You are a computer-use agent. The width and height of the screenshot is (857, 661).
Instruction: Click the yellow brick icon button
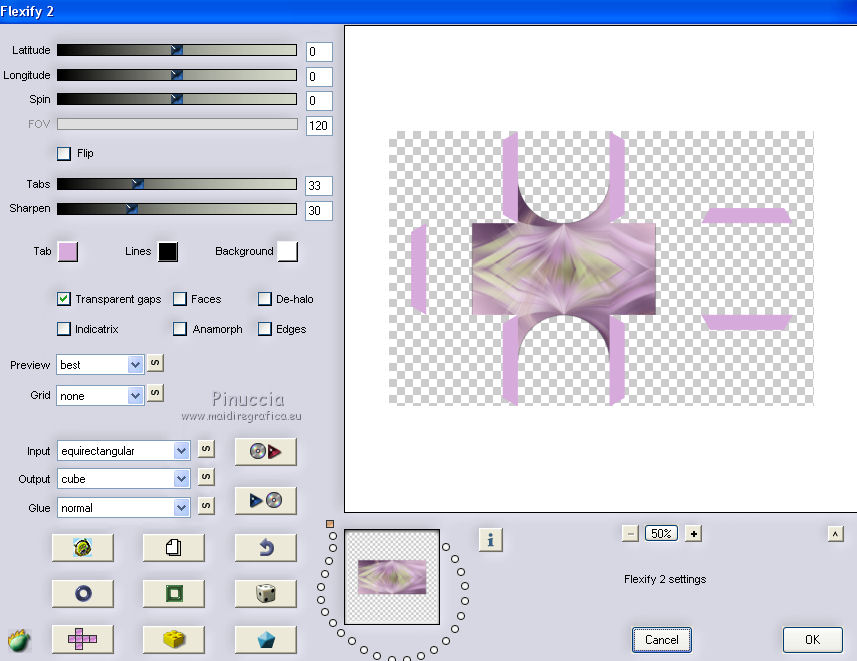(174, 639)
